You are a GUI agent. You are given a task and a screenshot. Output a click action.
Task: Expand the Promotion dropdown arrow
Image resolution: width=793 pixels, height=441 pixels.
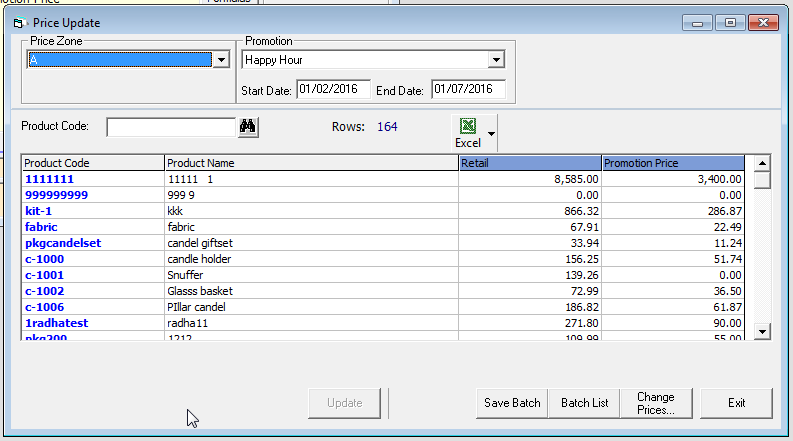(496, 60)
